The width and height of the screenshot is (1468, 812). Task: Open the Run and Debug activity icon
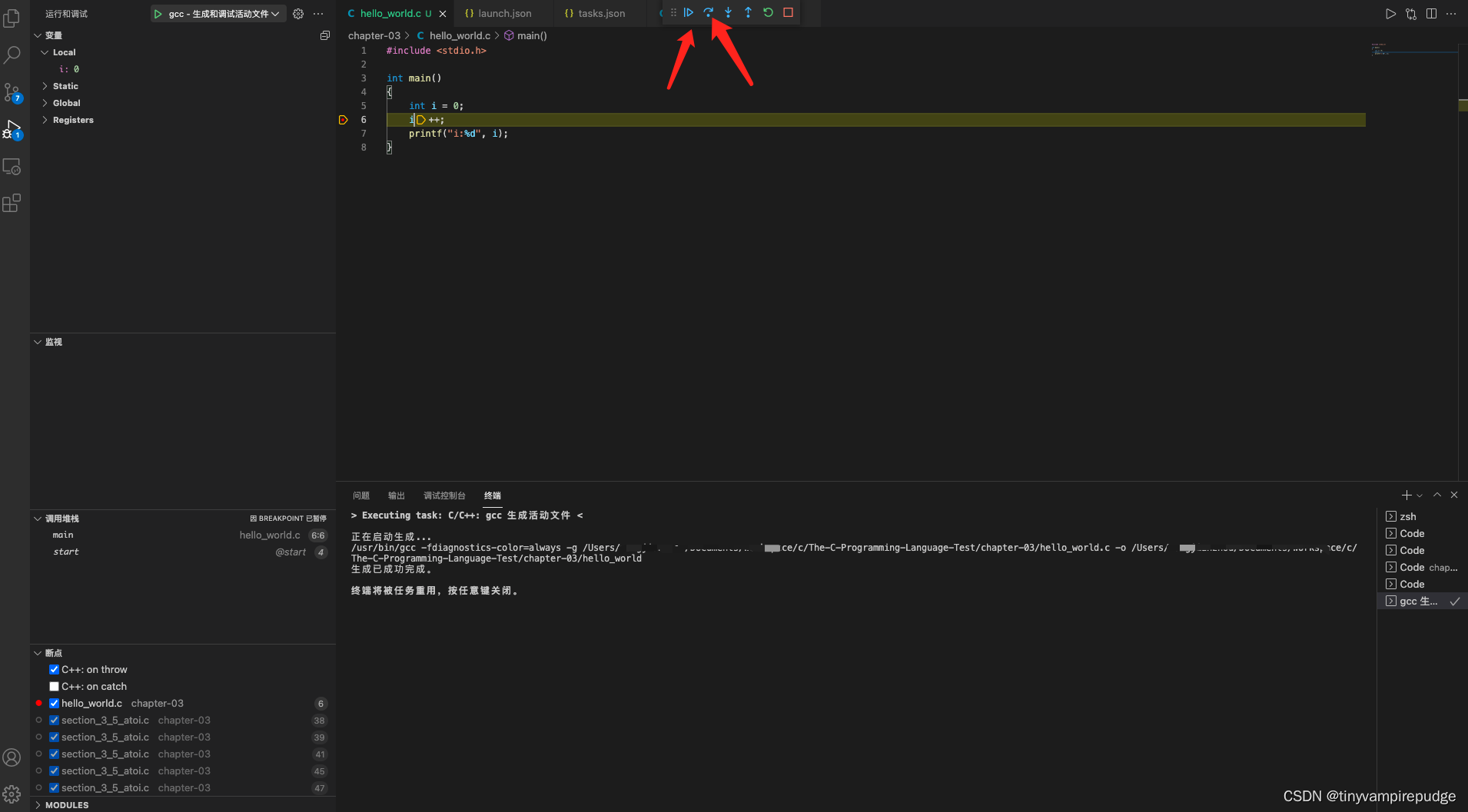click(x=12, y=129)
